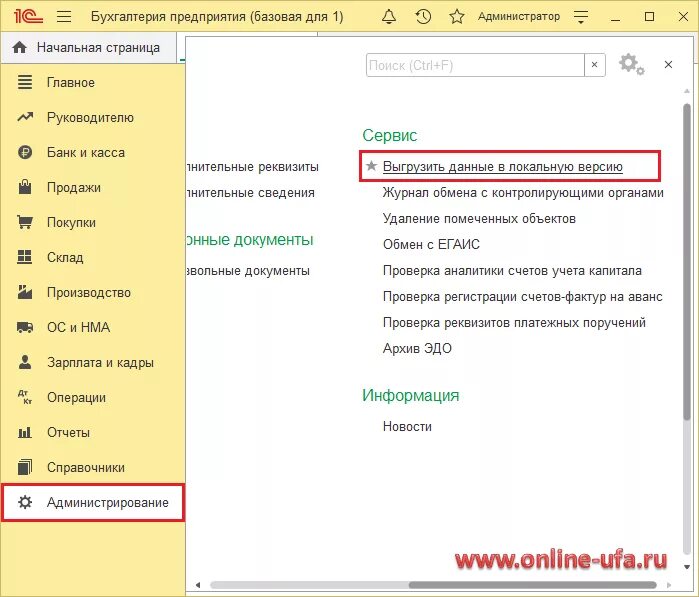The width and height of the screenshot is (699, 597).
Task: Click the Сервис group heading
Action: coord(390,135)
